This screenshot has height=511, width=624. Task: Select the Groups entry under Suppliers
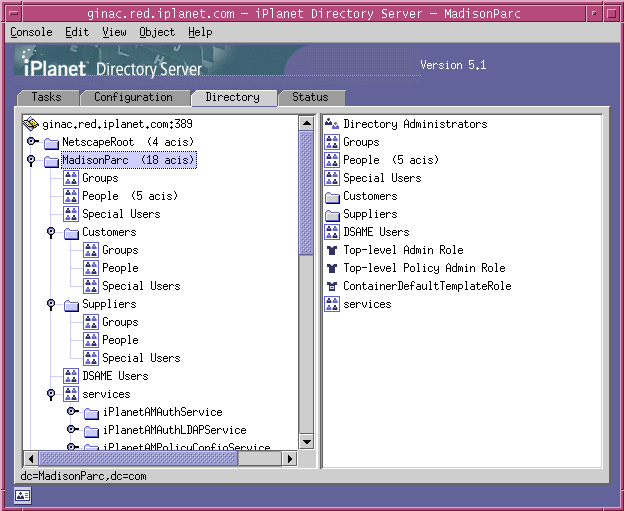pos(120,322)
